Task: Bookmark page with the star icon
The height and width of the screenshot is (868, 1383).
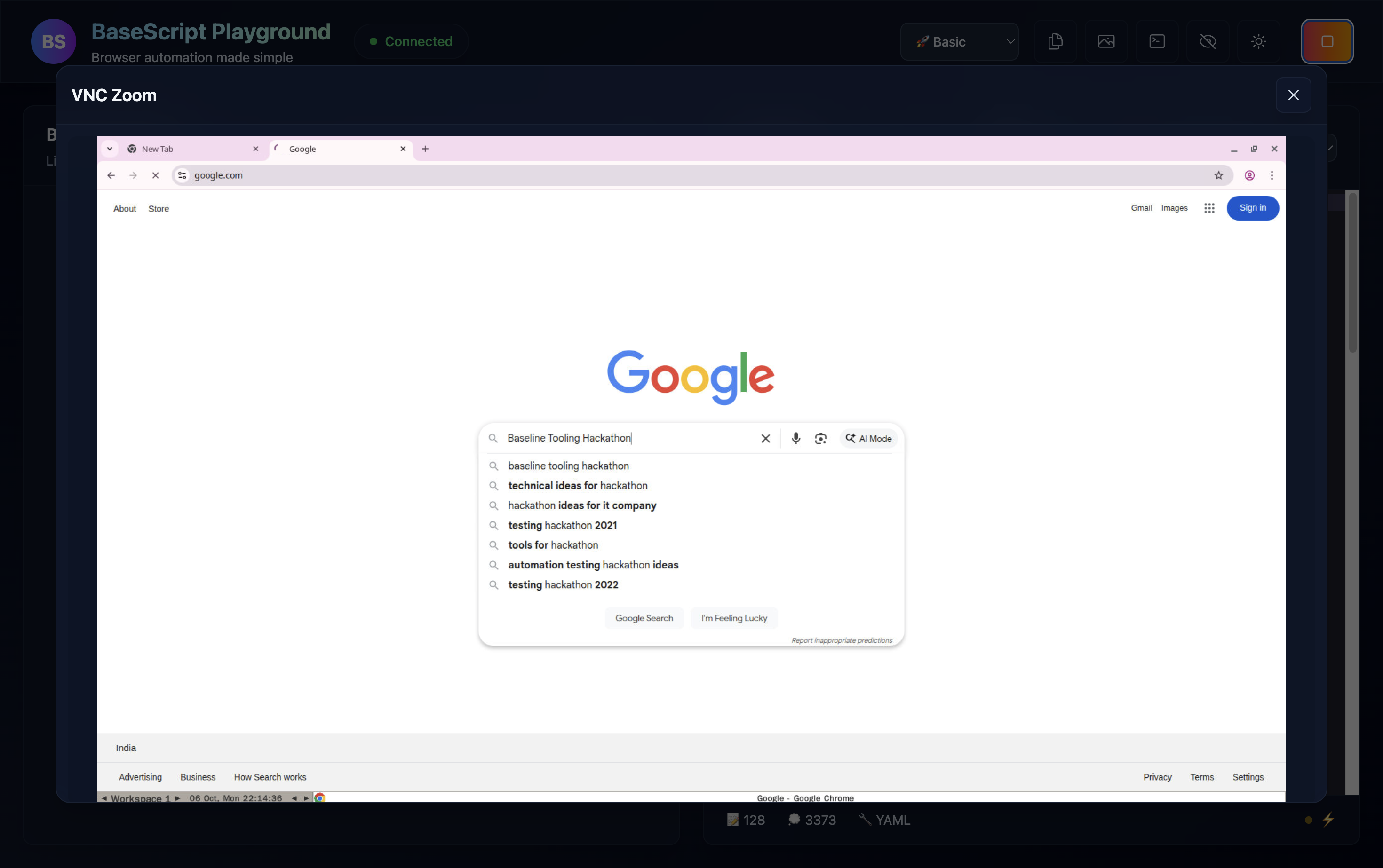Action: click(x=1219, y=176)
